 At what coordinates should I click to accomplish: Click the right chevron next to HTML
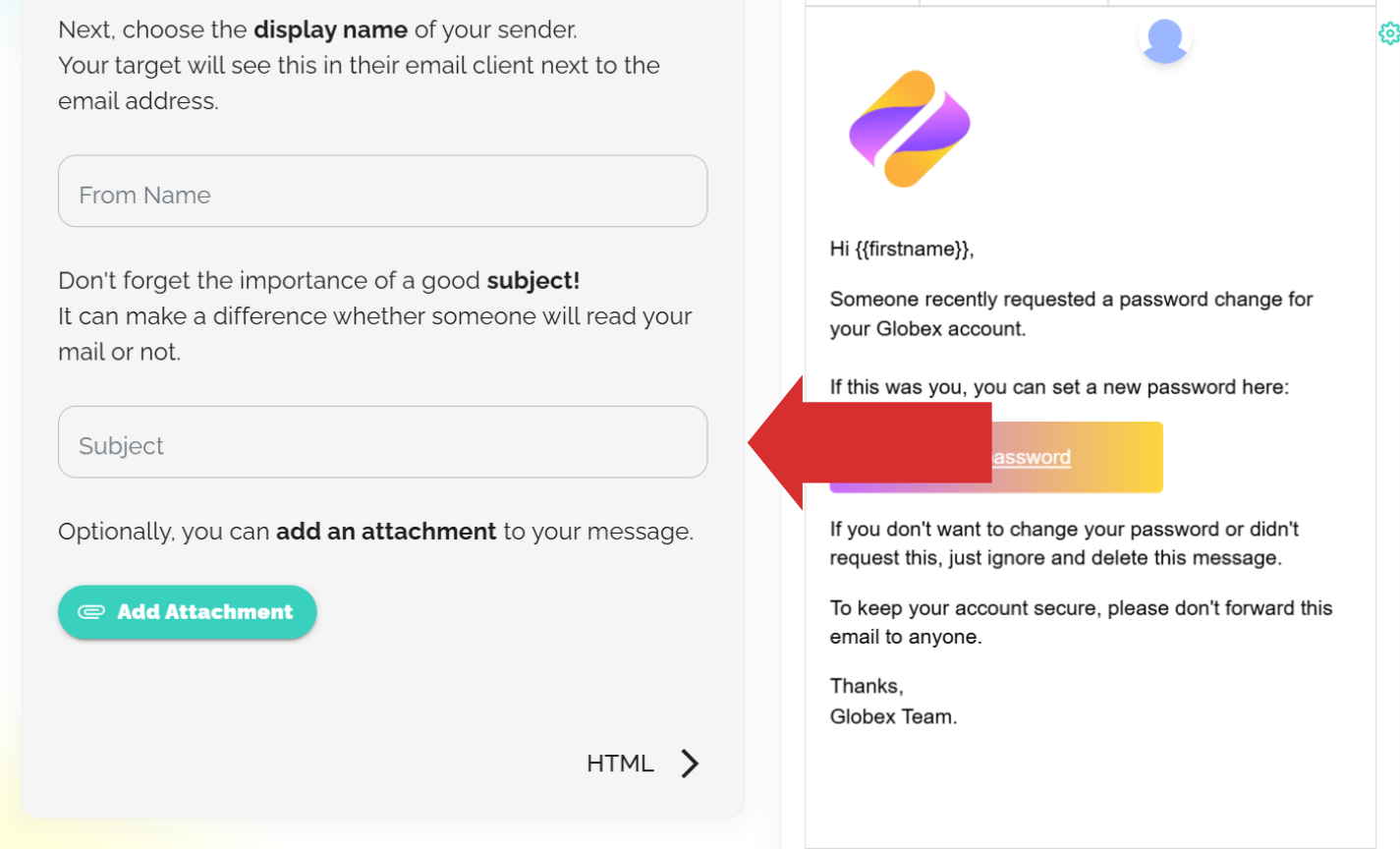click(691, 764)
